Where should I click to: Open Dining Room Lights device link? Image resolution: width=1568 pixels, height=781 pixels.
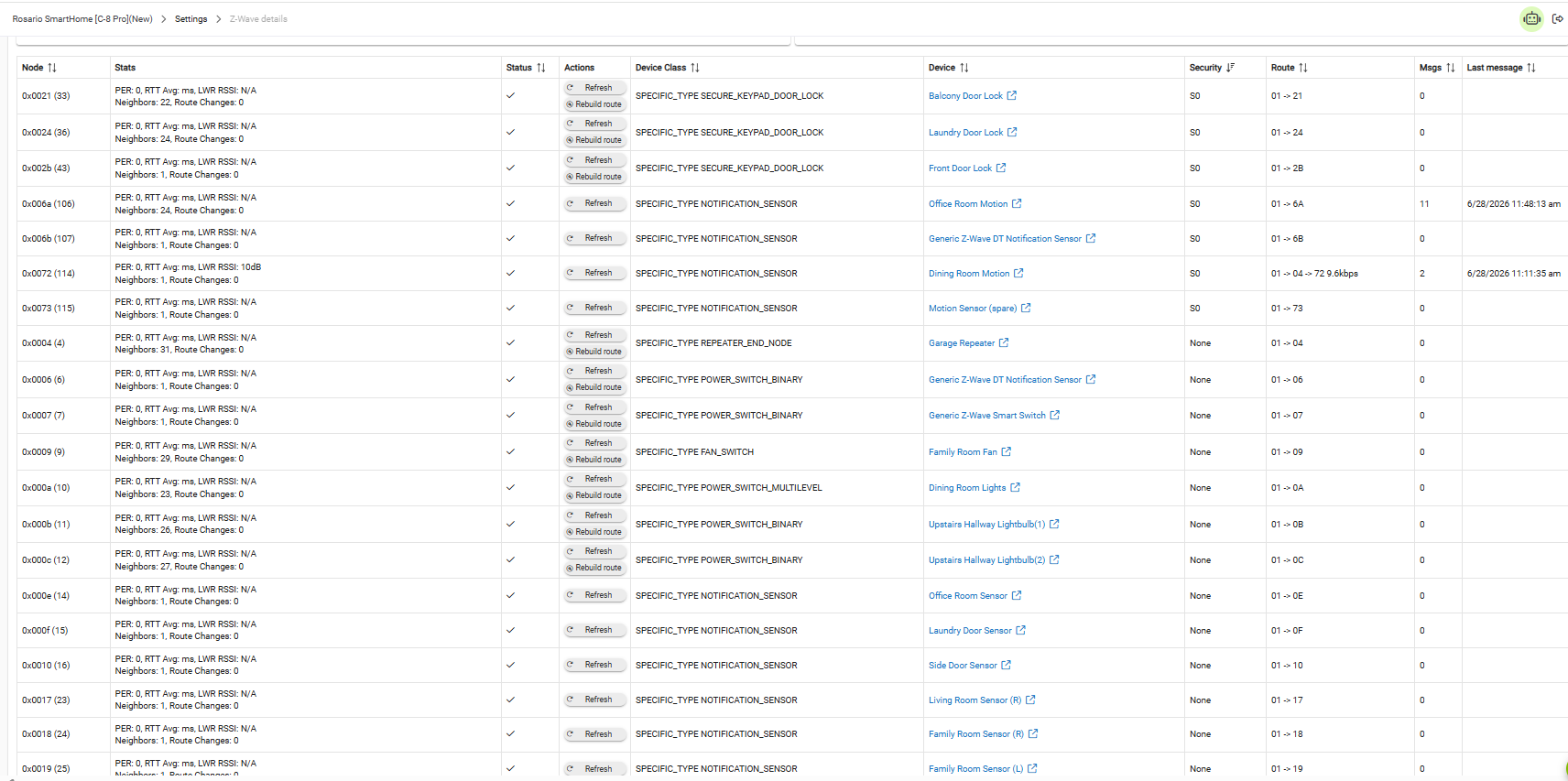[967, 488]
